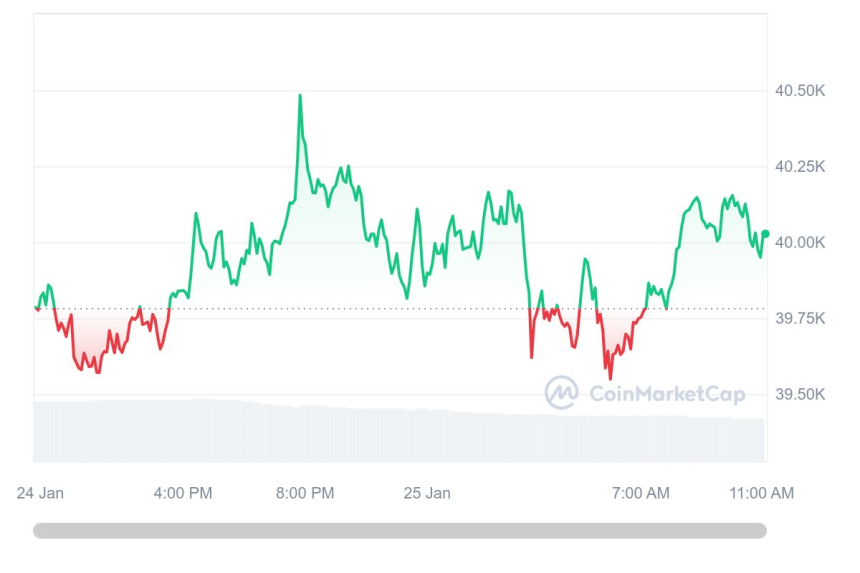Image resolution: width=860 pixels, height=573 pixels.
Task: Click the 40.50K price axis label
Action: pos(800,91)
